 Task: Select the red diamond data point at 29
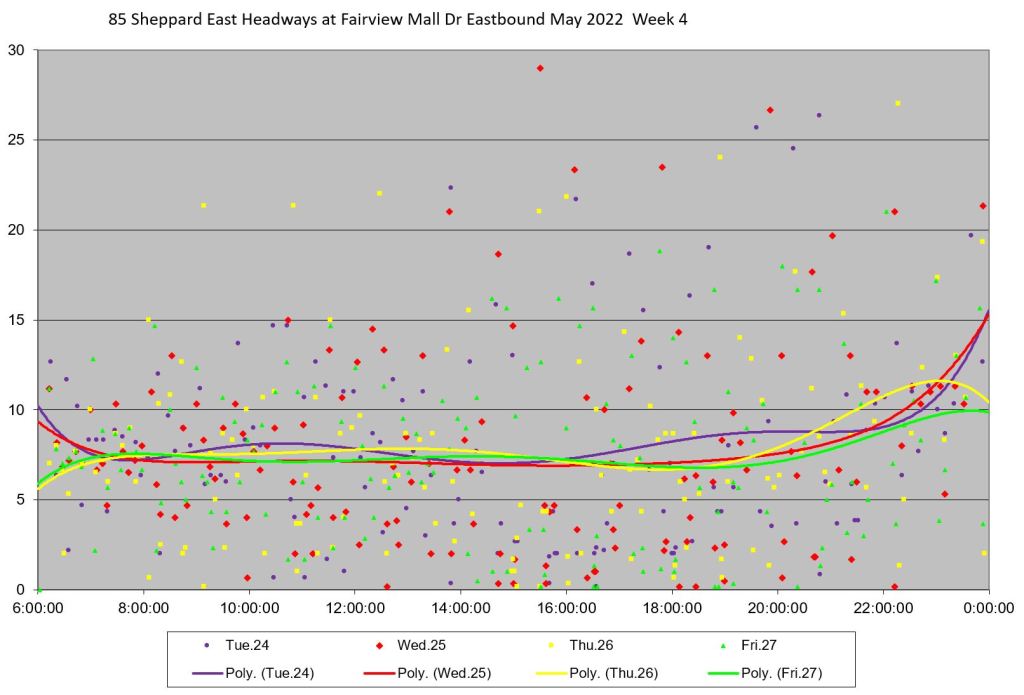[x=540, y=68]
